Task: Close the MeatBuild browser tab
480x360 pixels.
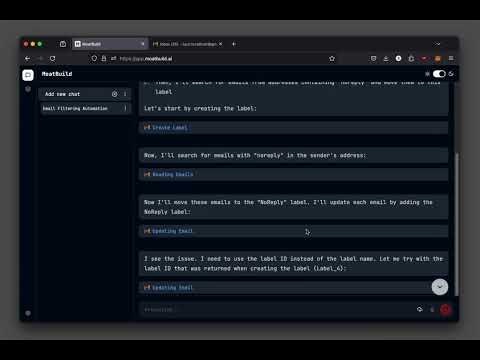Action: pos(143,44)
